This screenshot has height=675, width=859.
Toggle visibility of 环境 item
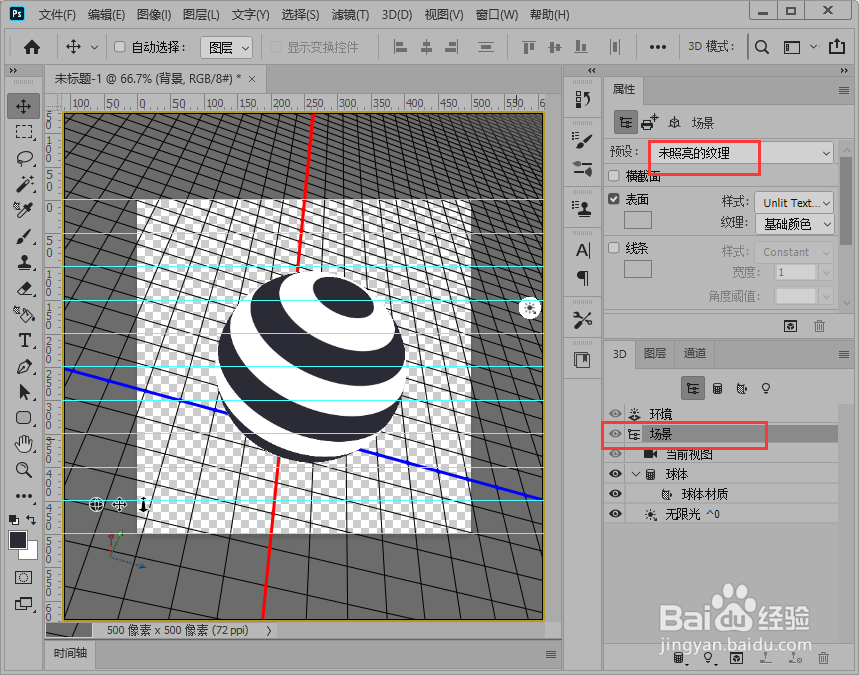tap(615, 414)
